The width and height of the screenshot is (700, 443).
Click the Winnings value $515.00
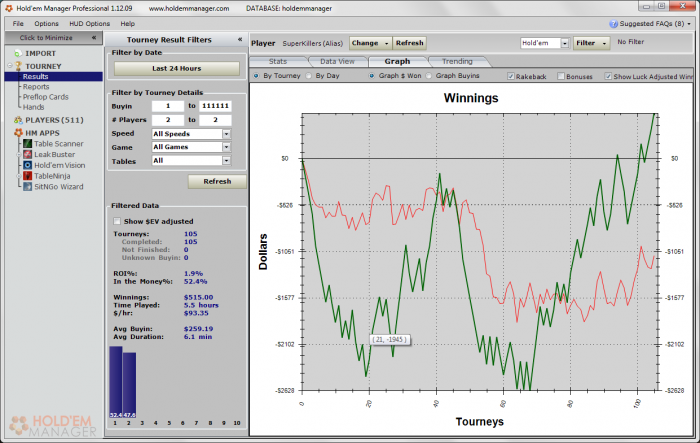(x=198, y=297)
